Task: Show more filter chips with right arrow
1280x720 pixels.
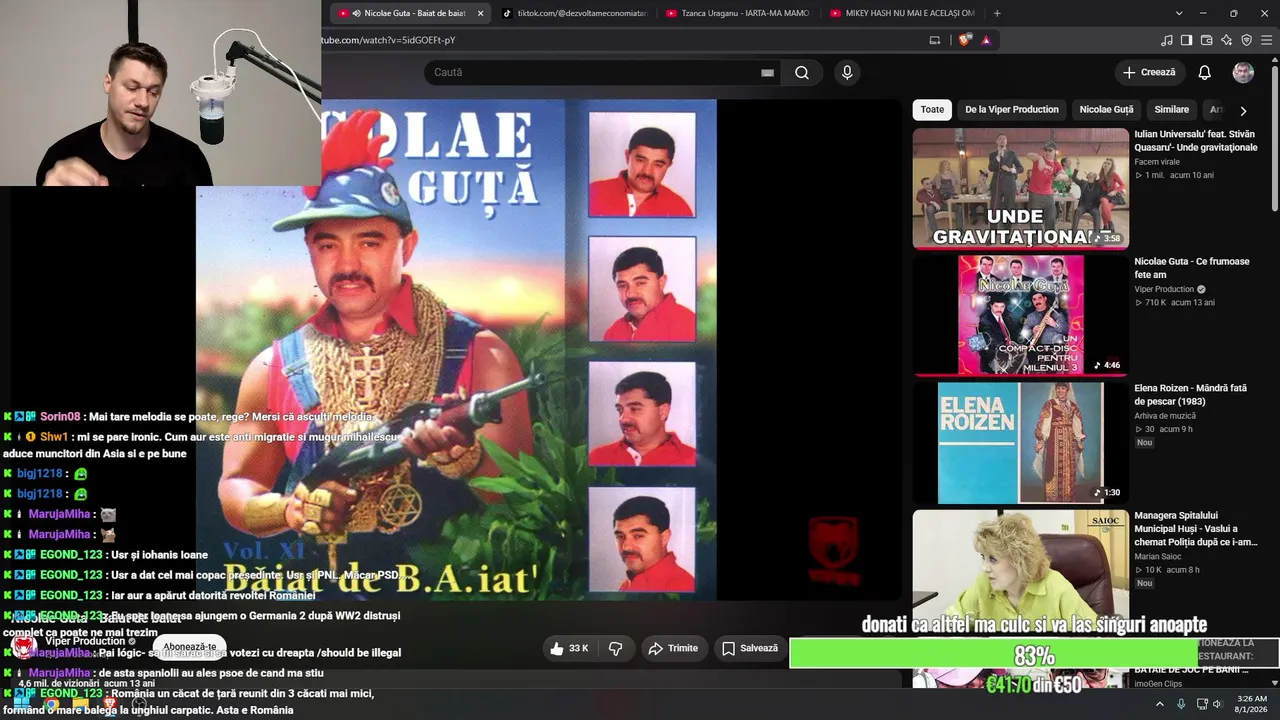Action: pyautogui.click(x=1243, y=110)
